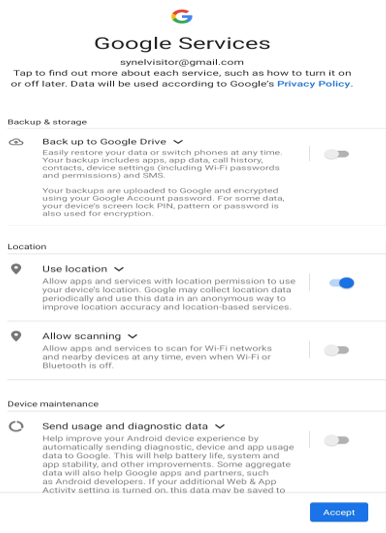The width and height of the screenshot is (386, 533).
Task: Open the Privacy Policy link
Action: click(314, 84)
